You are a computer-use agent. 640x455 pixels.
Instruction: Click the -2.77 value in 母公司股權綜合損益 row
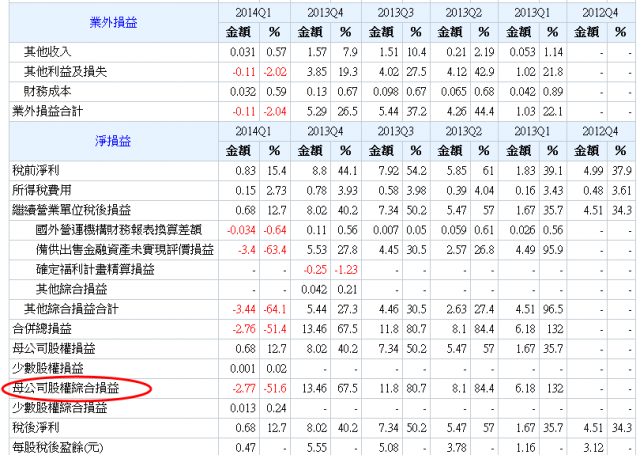click(244, 388)
